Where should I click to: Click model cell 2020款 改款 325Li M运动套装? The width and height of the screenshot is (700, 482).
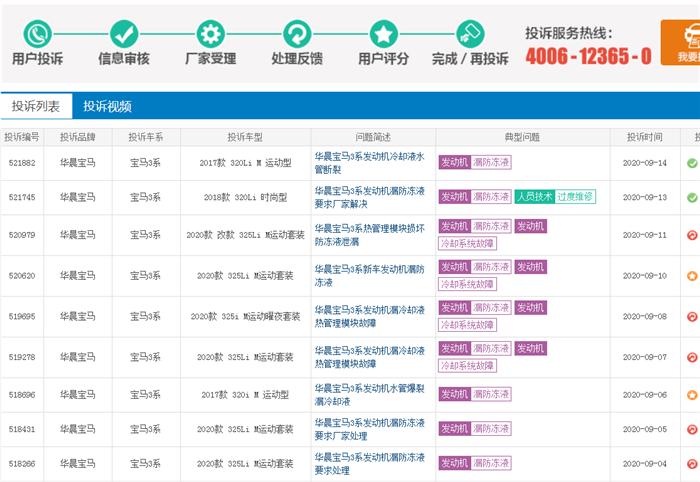click(245, 235)
